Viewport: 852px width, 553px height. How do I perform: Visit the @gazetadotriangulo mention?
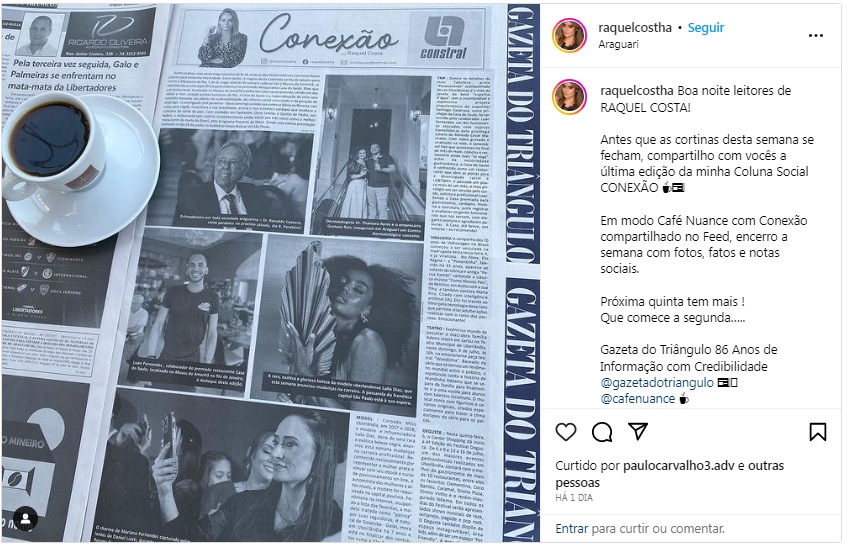point(656,382)
